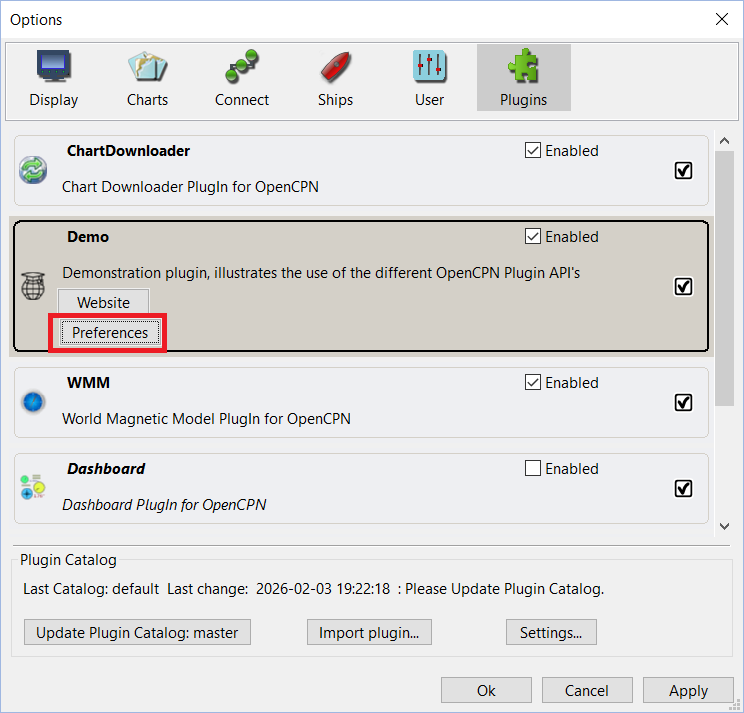The width and height of the screenshot is (744, 713).
Task: Switch to the User tab label
Action: [429, 100]
